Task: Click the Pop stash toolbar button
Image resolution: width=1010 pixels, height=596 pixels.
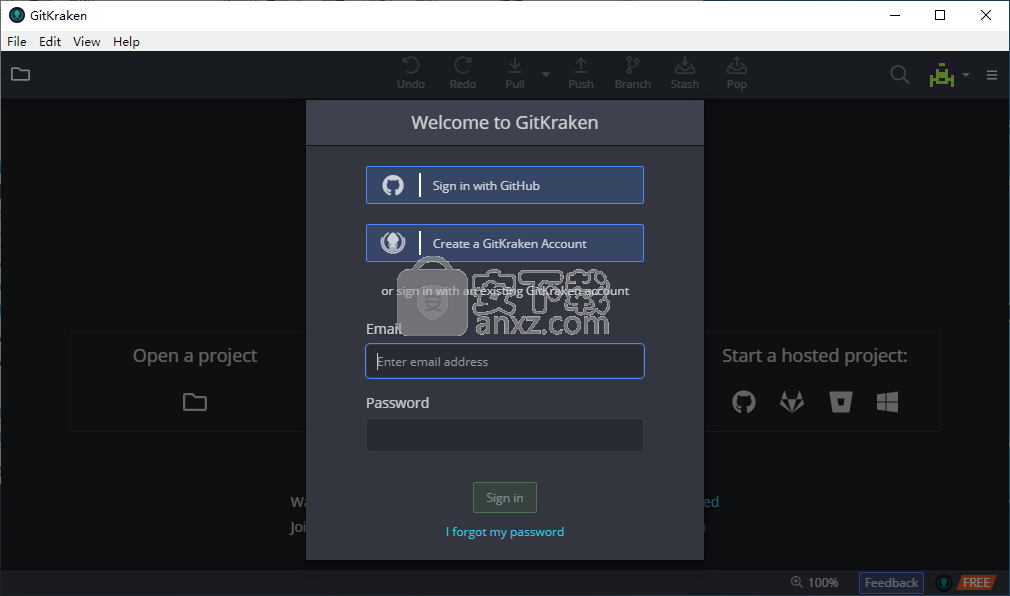Action: coord(736,73)
